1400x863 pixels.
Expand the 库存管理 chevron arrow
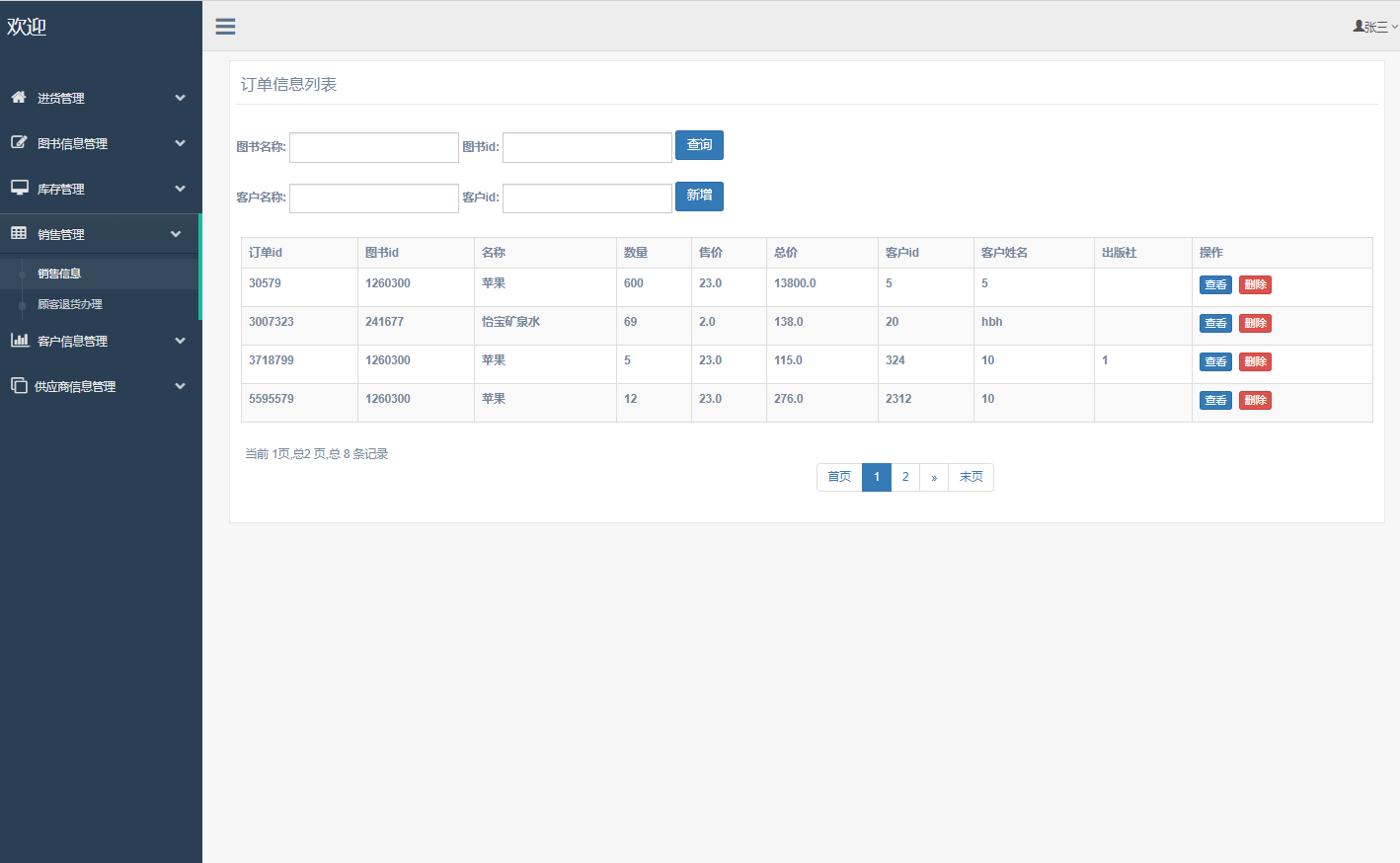(180, 189)
